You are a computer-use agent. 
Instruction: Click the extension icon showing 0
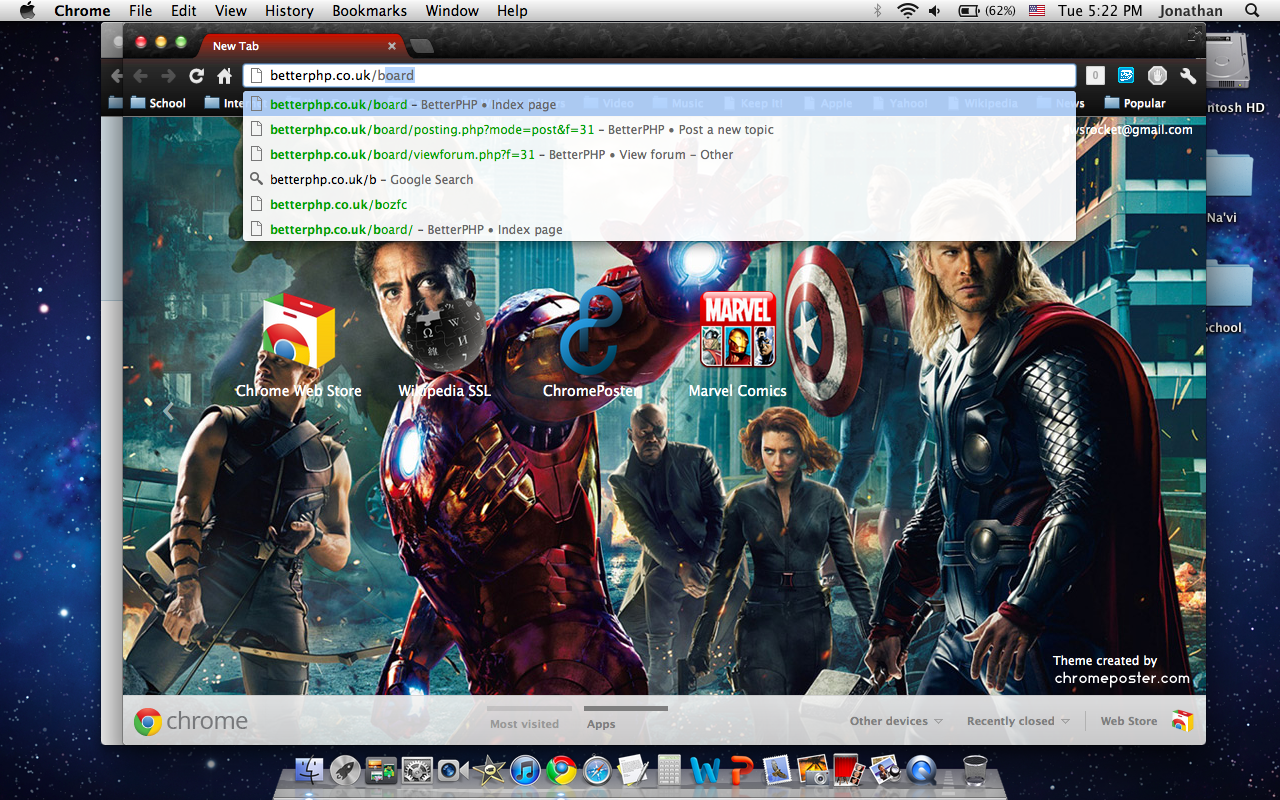[1095, 76]
